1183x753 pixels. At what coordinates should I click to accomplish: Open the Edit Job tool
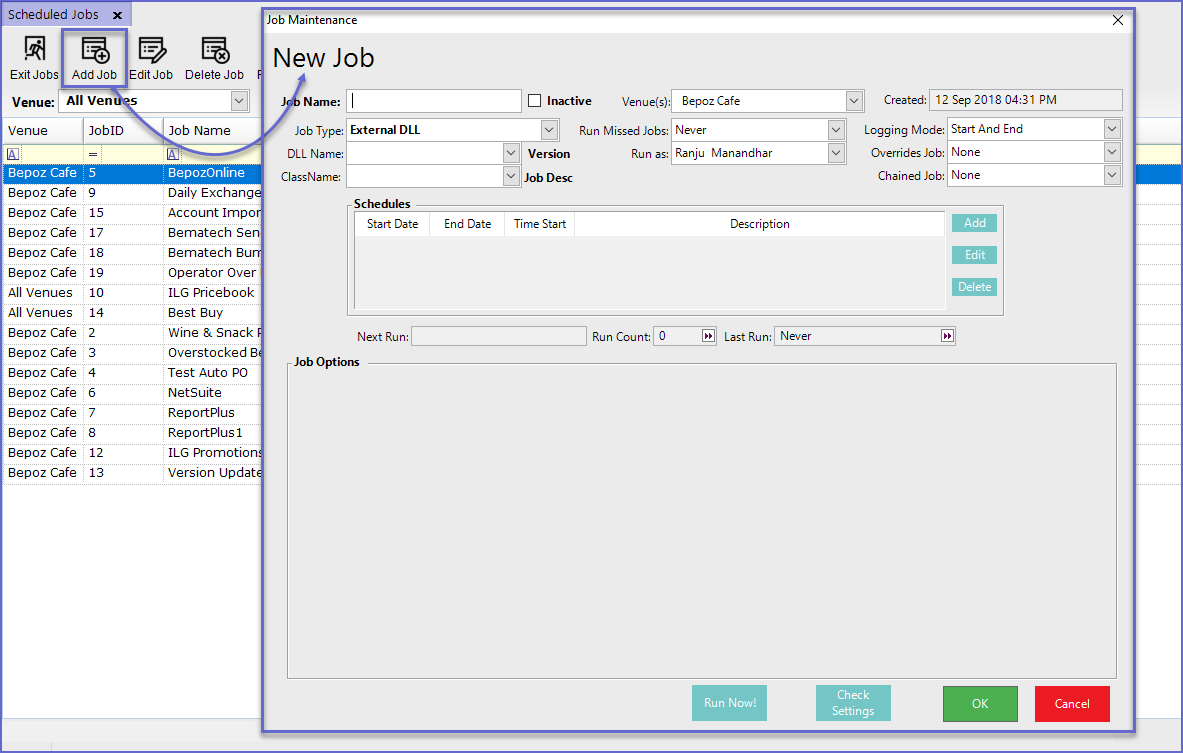coord(151,58)
